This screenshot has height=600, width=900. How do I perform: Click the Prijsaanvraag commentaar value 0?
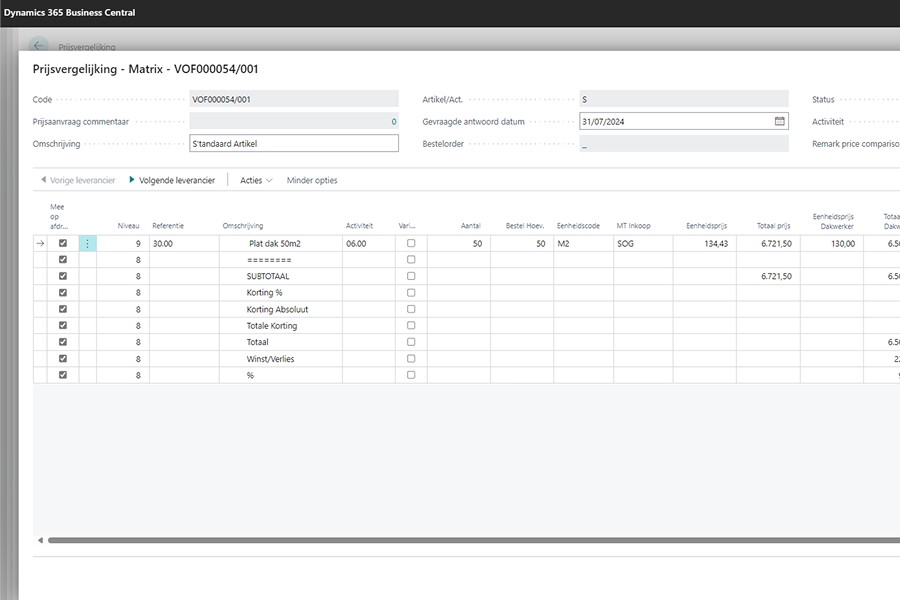point(393,121)
